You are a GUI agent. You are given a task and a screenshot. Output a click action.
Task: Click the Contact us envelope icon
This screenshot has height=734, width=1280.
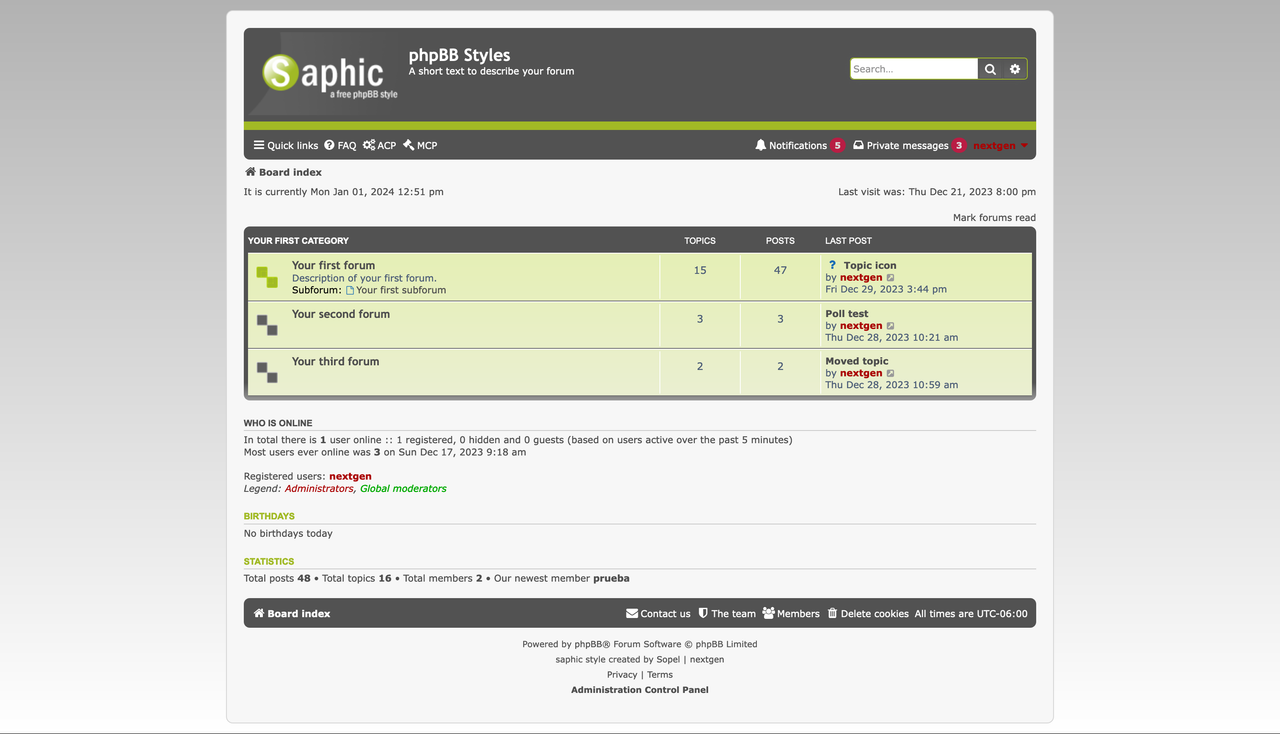tap(631, 613)
